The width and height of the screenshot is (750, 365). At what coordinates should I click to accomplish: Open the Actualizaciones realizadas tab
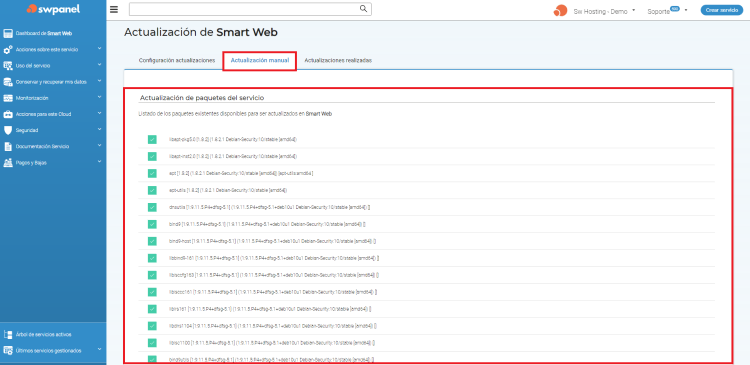point(338,61)
